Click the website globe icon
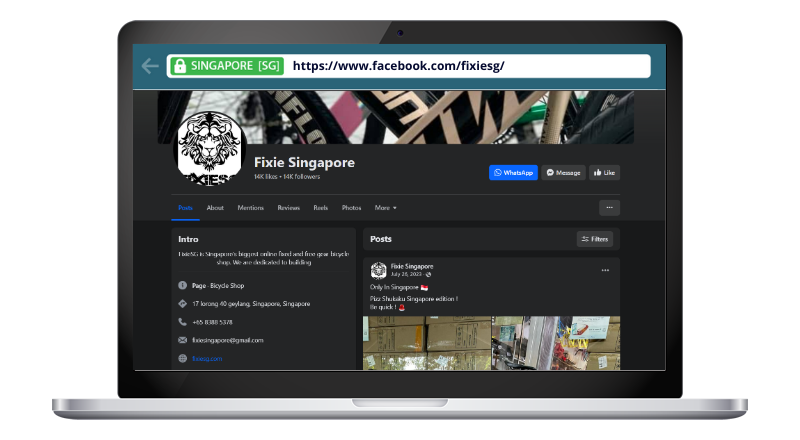Screen dimensions: 800x440 (183, 358)
